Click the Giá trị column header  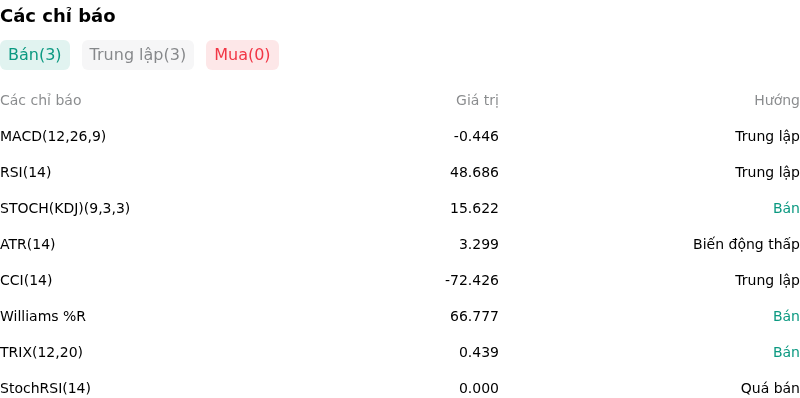coord(477,101)
